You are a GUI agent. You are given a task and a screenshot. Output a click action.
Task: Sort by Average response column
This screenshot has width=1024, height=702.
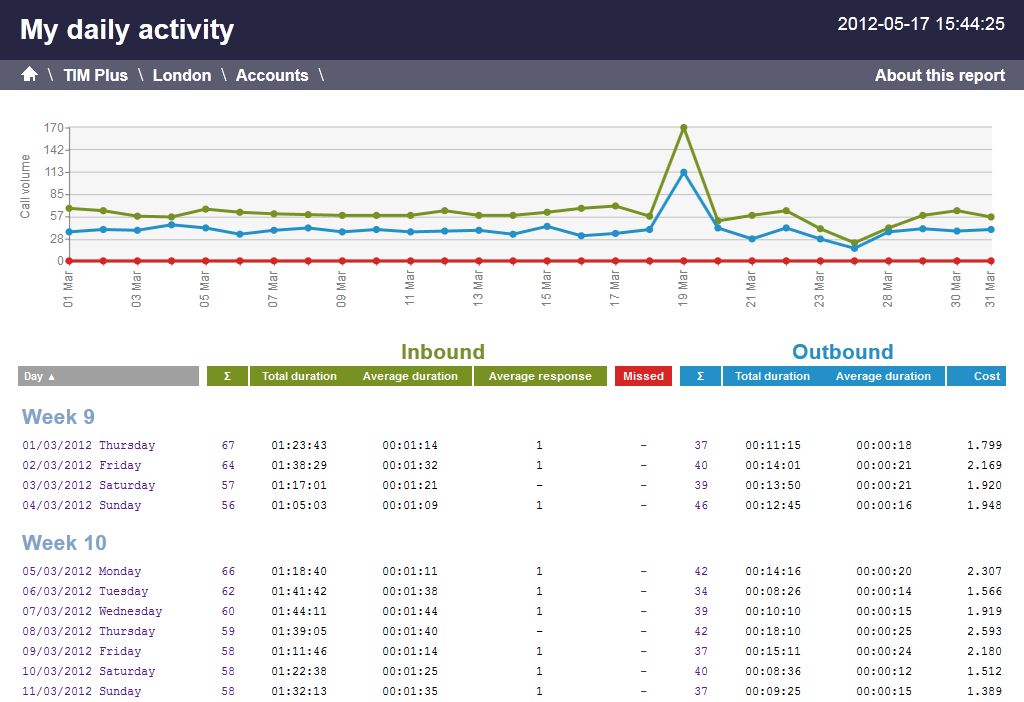coord(540,376)
